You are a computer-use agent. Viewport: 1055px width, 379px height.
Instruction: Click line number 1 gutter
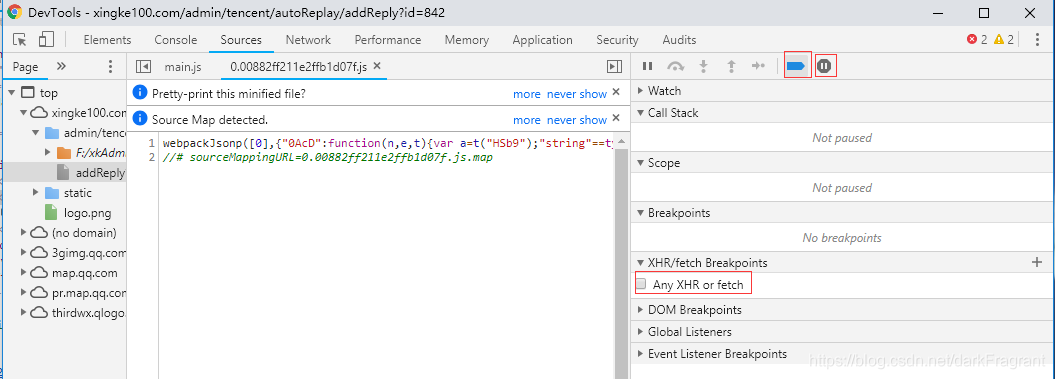pos(151,143)
